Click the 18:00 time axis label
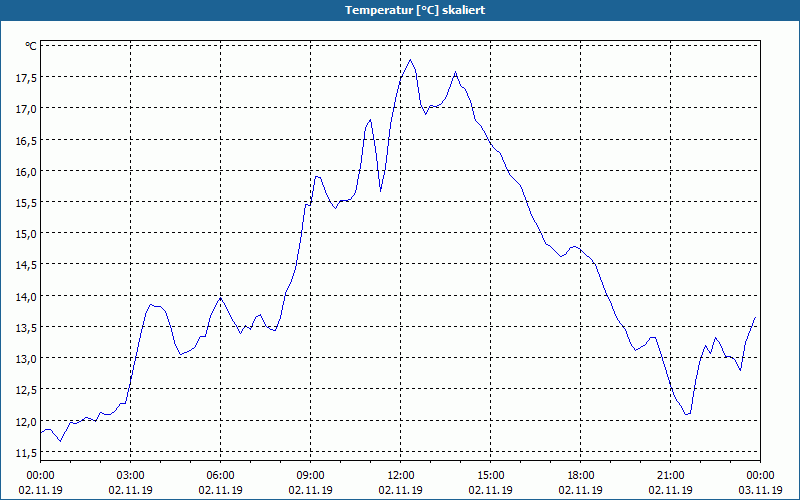 (x=581, y=475)
